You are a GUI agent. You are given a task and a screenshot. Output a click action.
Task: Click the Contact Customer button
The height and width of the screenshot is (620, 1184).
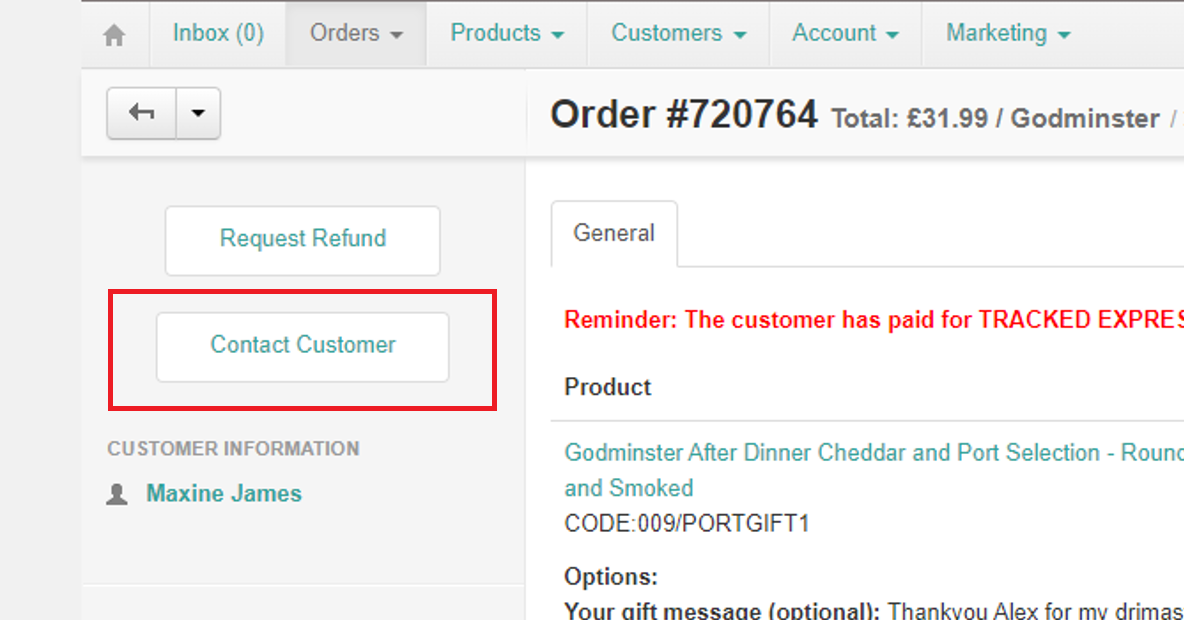(x=303, y=346)
